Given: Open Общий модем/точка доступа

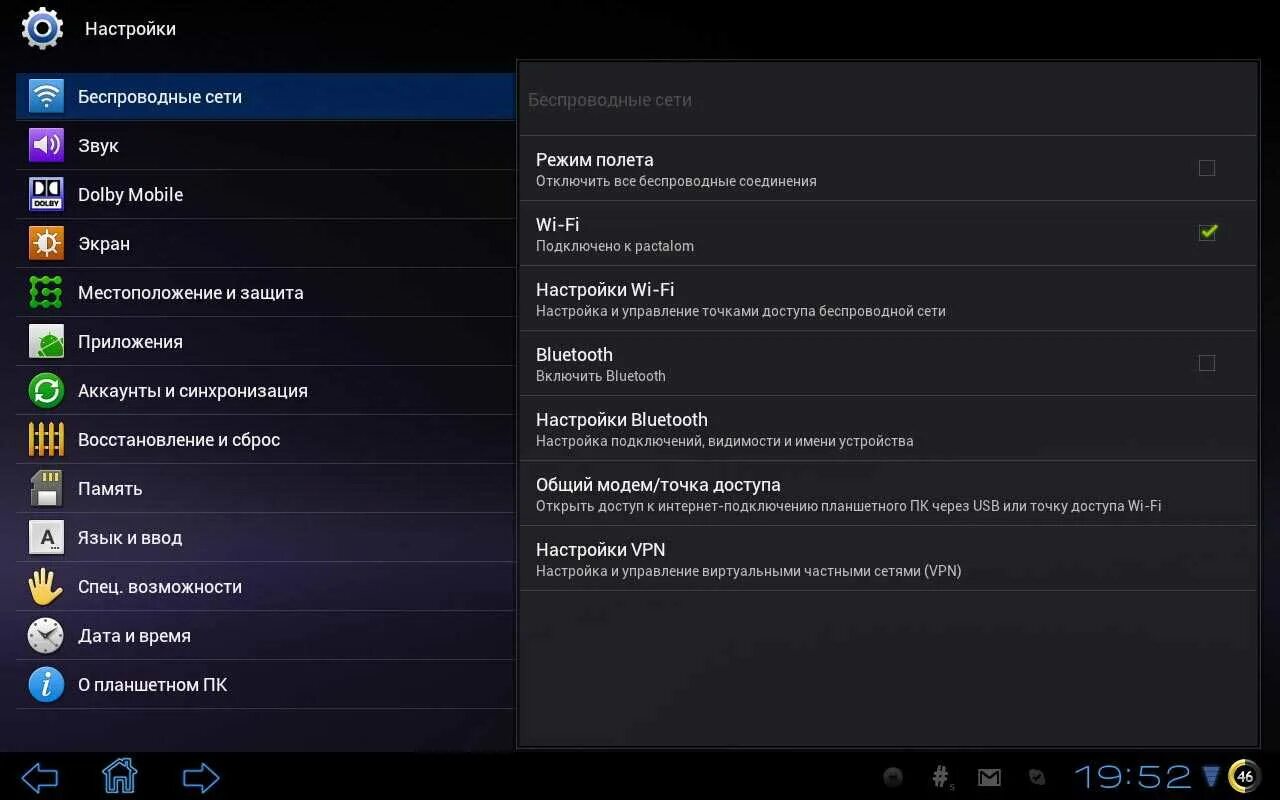Looking at the screenshot, I should tap(888, 493).
